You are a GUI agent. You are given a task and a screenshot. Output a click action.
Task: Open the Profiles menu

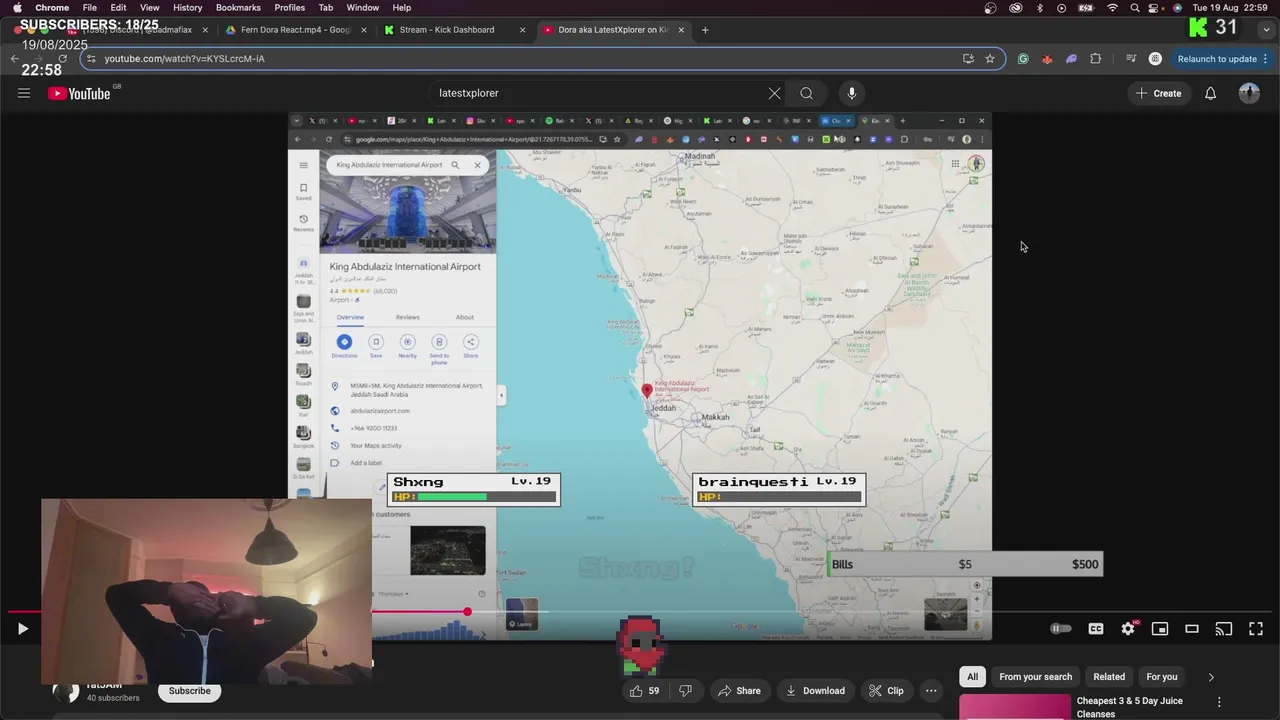click(x=290, y=8)
